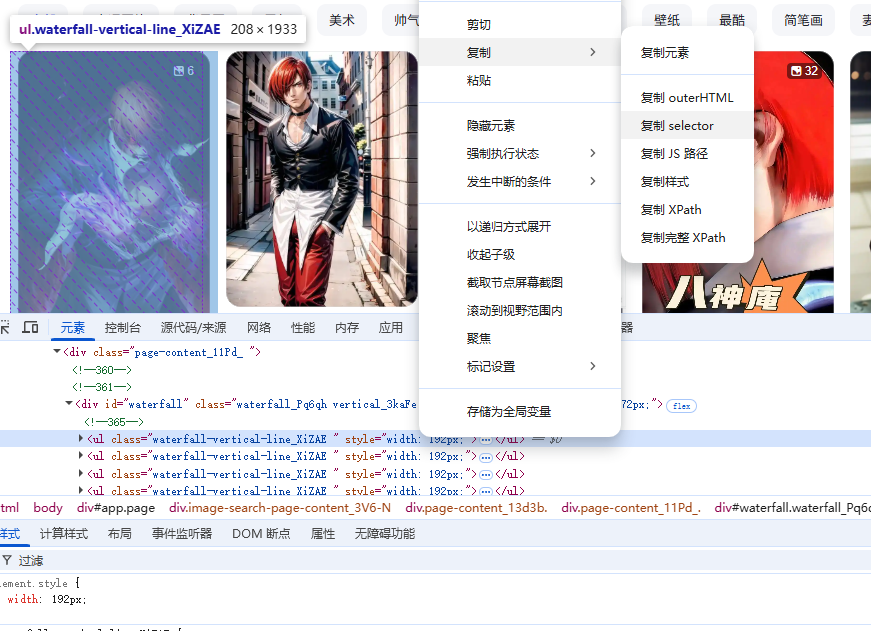This screenshot has width=871, height=631.
Task: Select 隐藏元素 menu entry
Action: click(519, 126)
